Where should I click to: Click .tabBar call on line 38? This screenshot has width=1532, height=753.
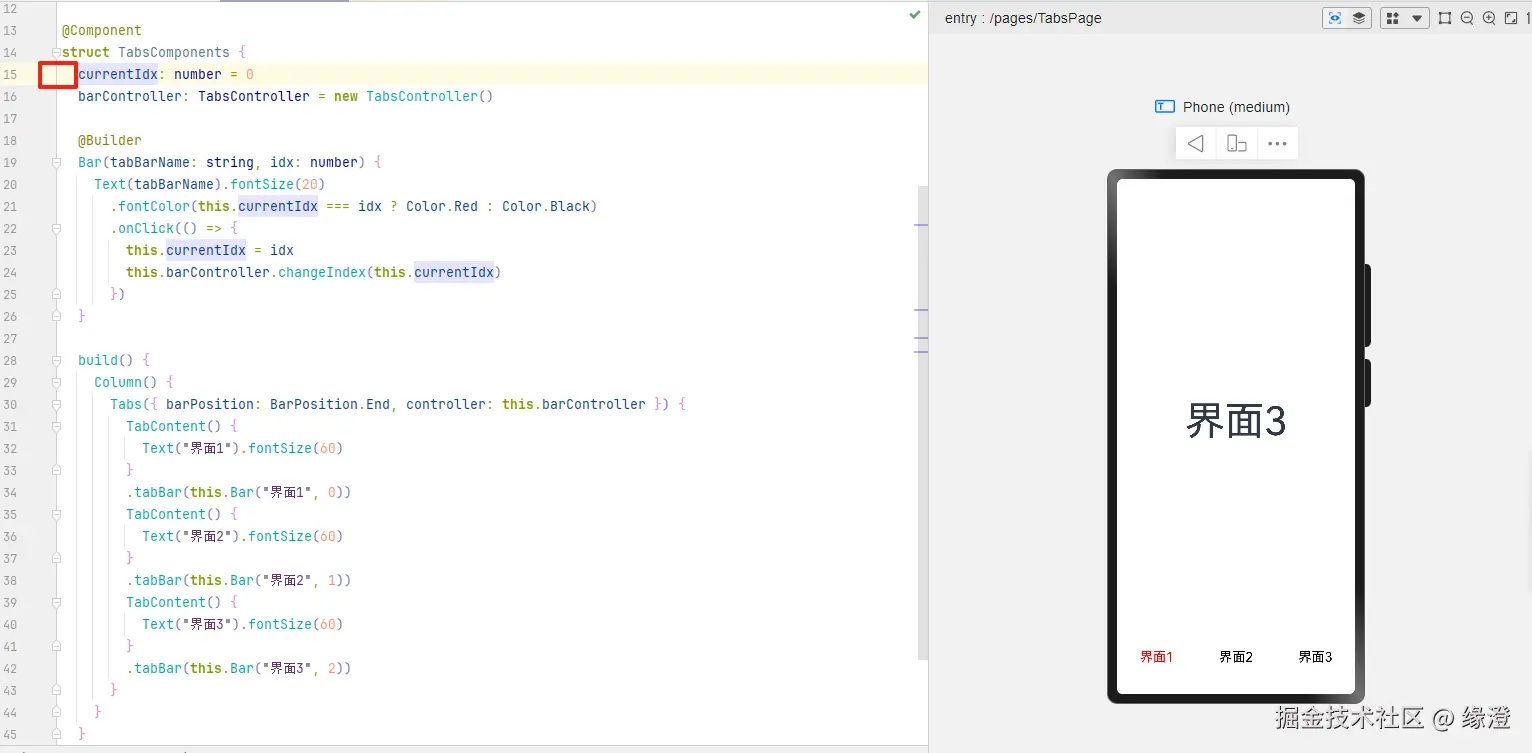(154, 580)
